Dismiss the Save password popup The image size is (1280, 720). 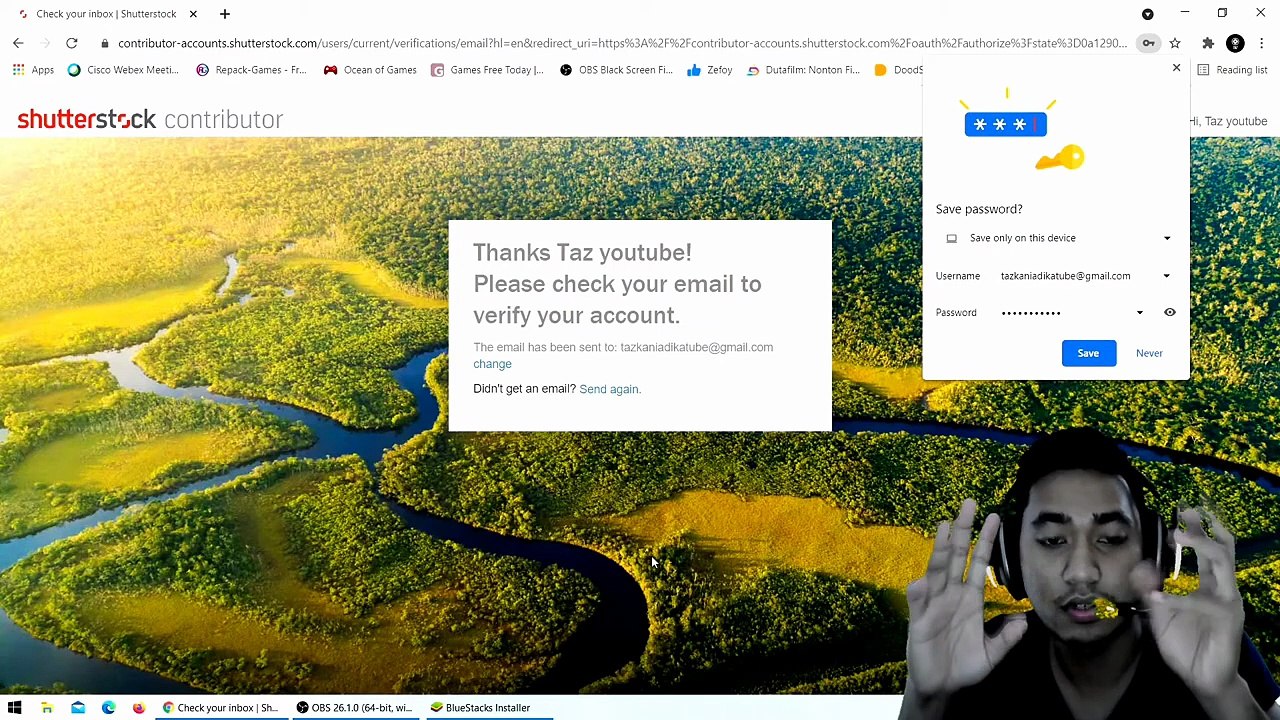(x=1176, y=68)
